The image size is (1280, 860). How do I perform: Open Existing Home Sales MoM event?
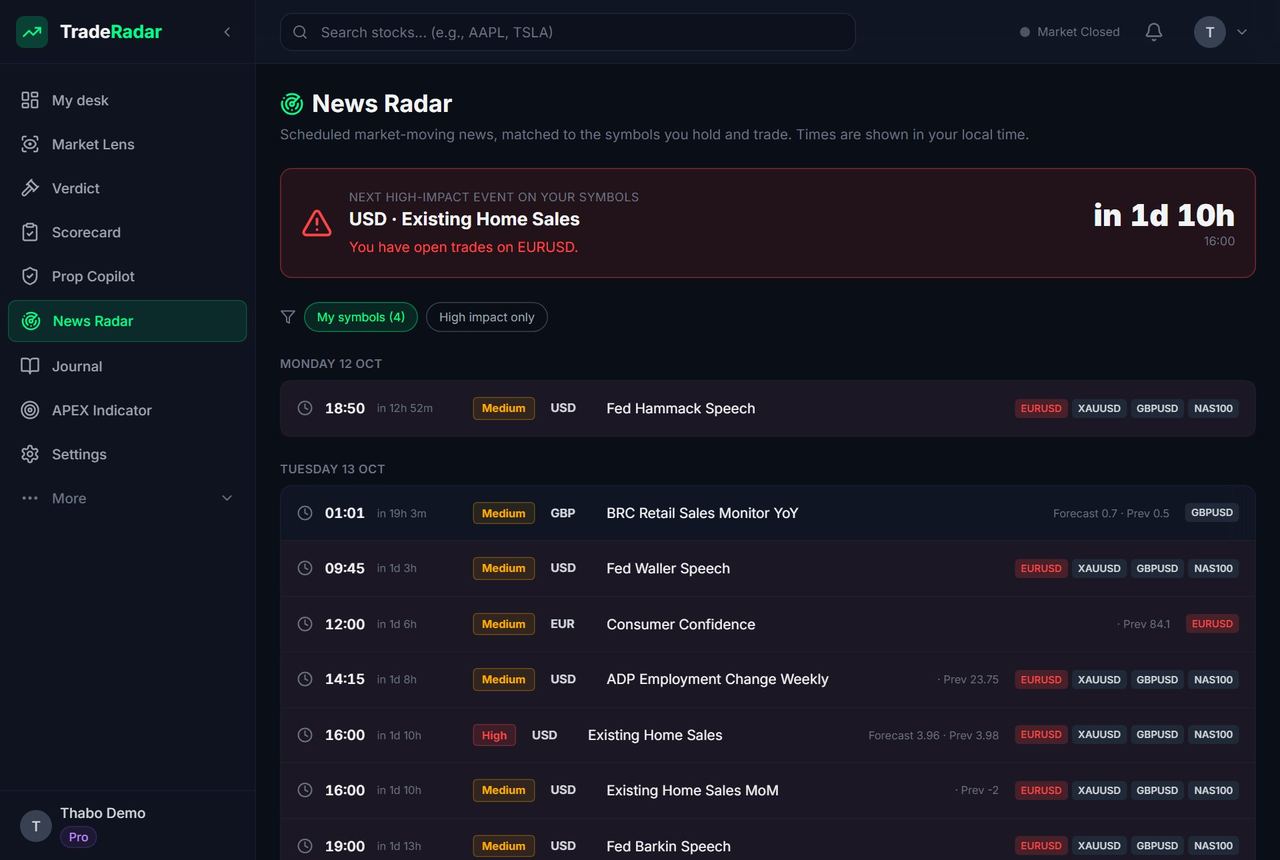click(x=768, y=790)
